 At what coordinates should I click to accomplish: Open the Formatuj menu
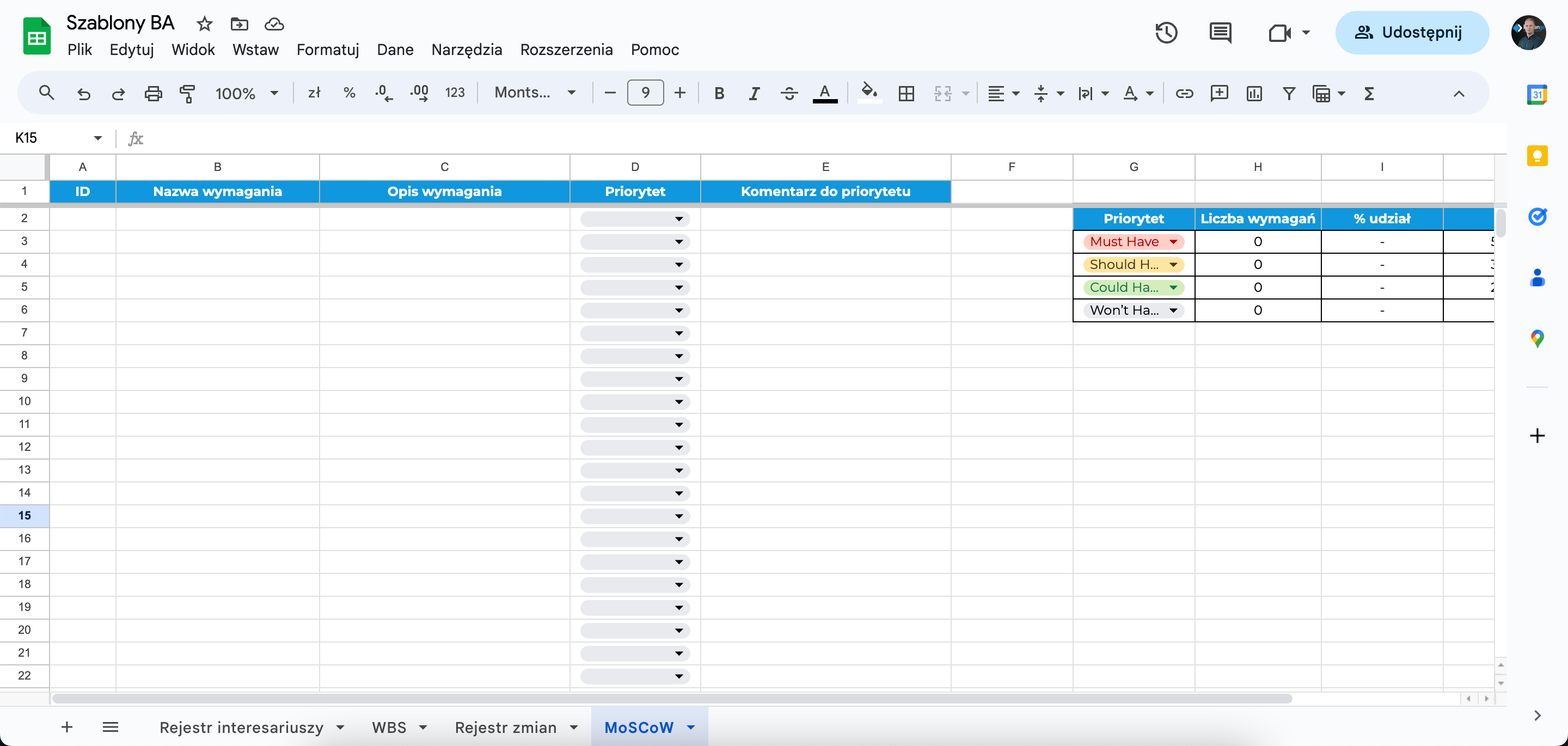(327, 50)
